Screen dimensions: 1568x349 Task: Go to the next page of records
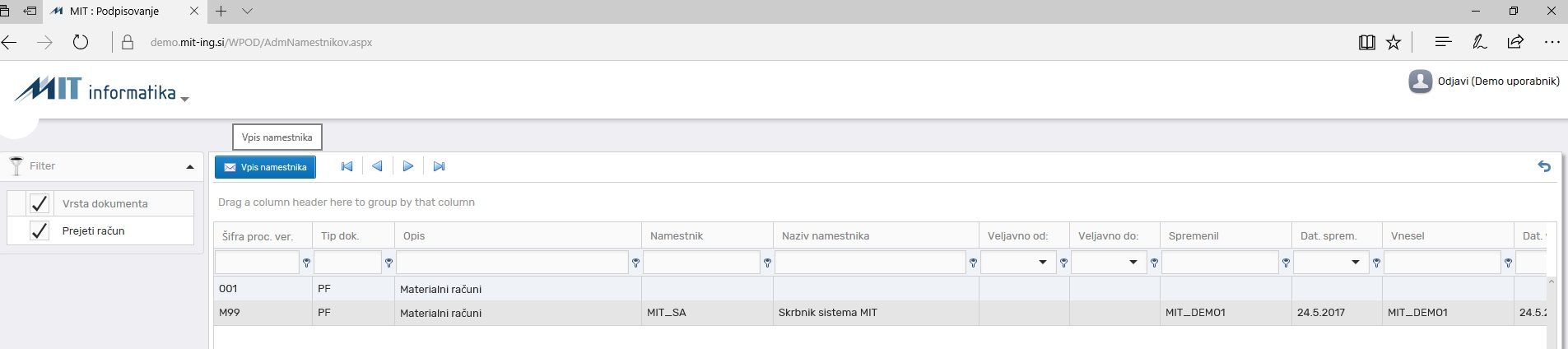[x=408, y=166]
